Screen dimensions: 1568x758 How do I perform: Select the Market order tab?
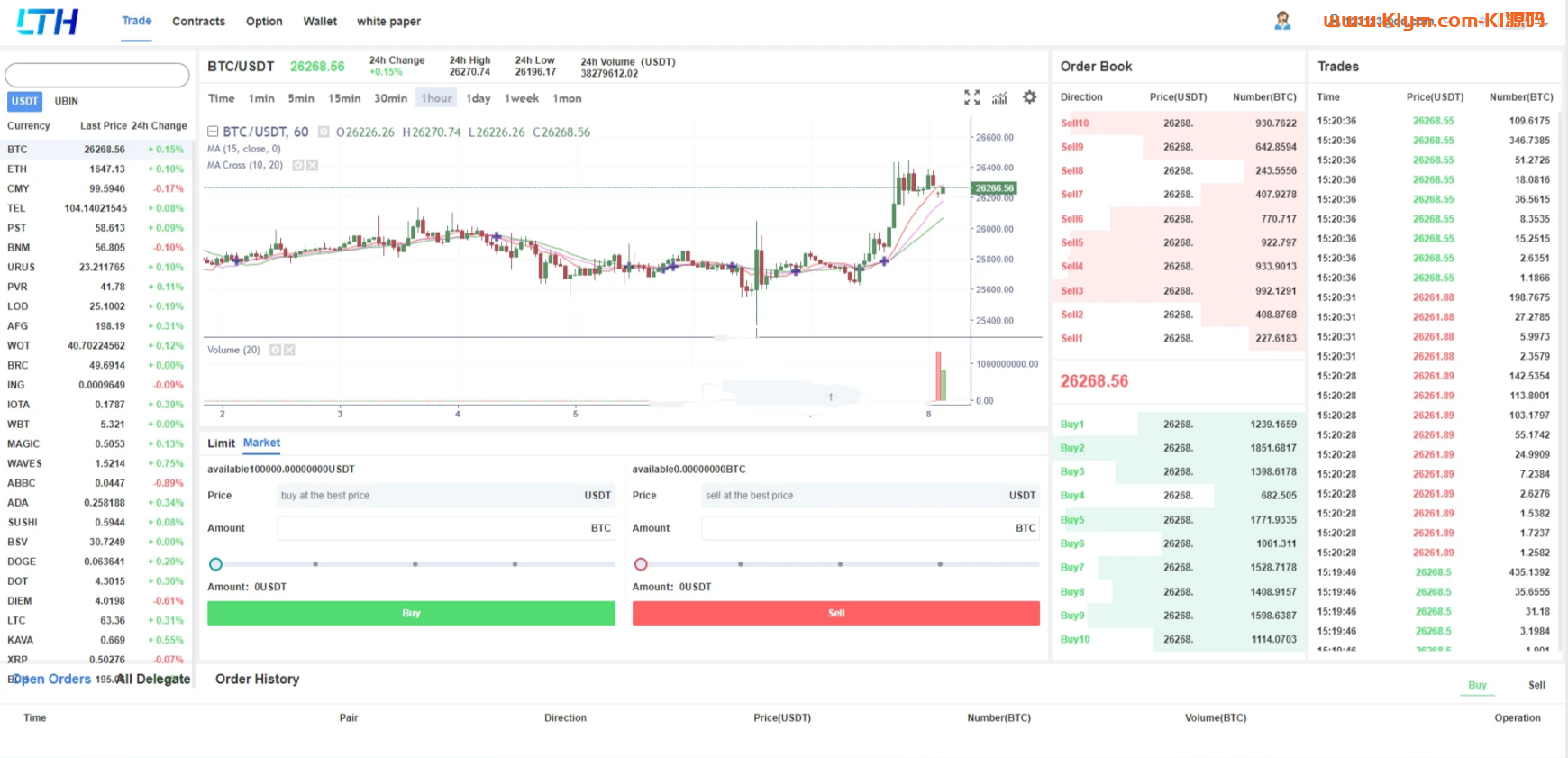tap(261, 443)
